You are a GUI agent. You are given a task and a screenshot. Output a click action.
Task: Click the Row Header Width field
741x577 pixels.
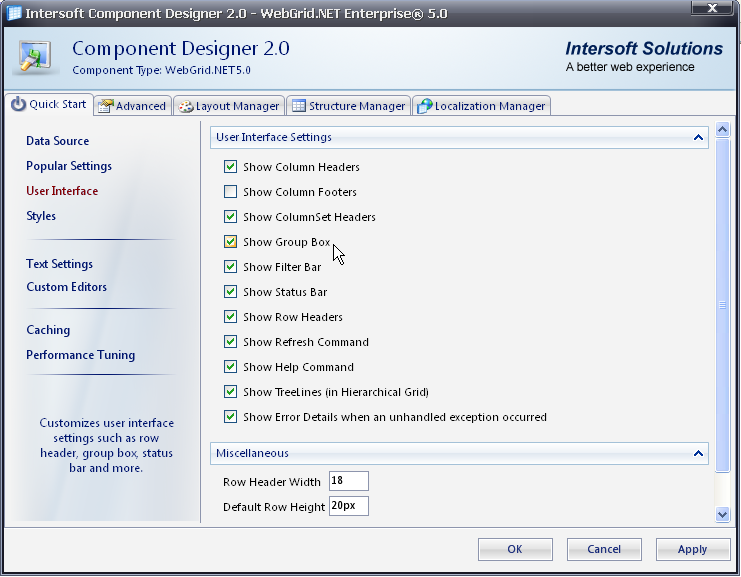point(349,481)
